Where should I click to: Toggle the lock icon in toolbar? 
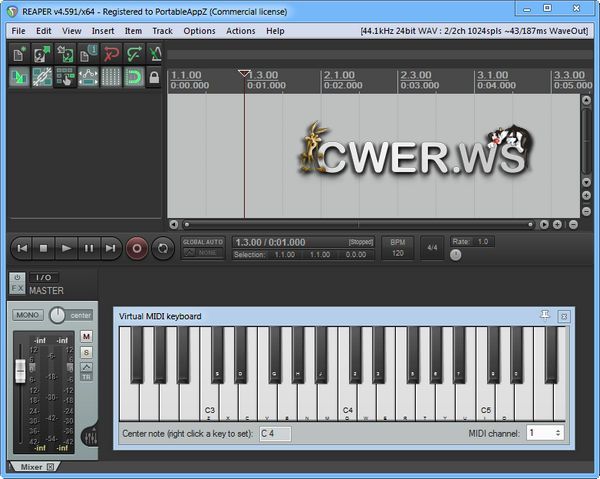coord(154,76)
